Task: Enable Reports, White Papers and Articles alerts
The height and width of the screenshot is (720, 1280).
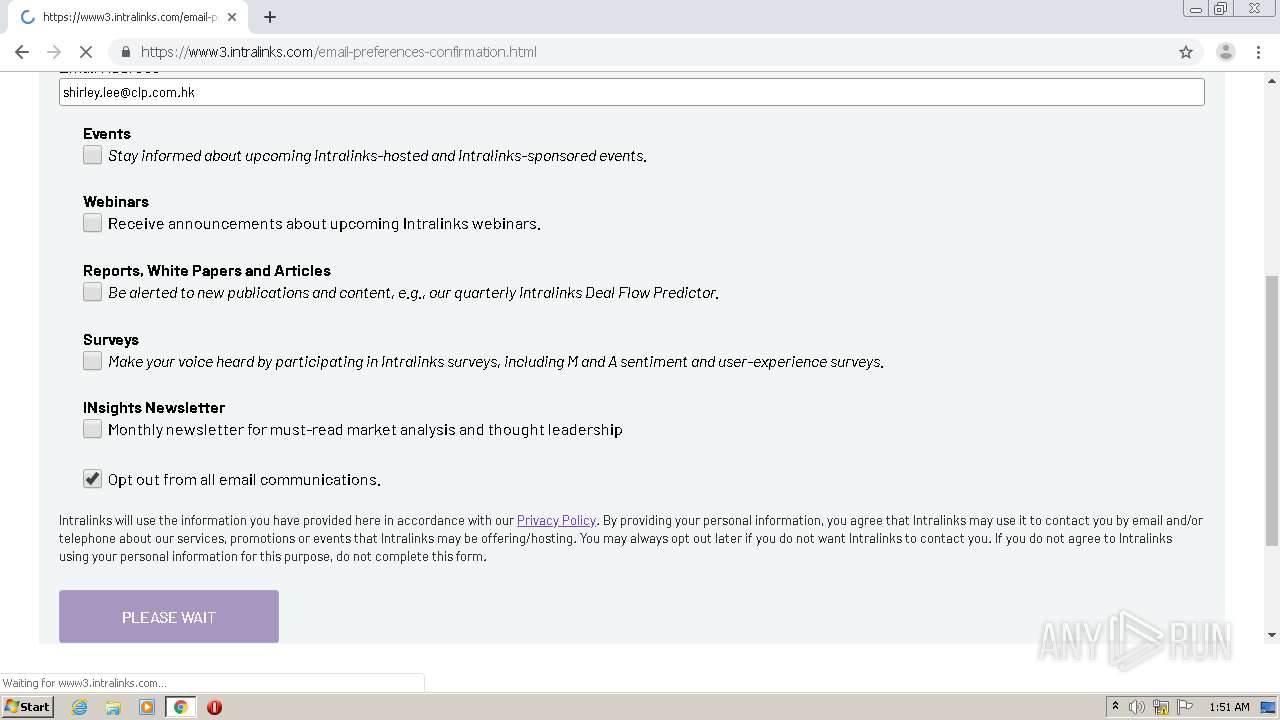Action: [92, 292]
